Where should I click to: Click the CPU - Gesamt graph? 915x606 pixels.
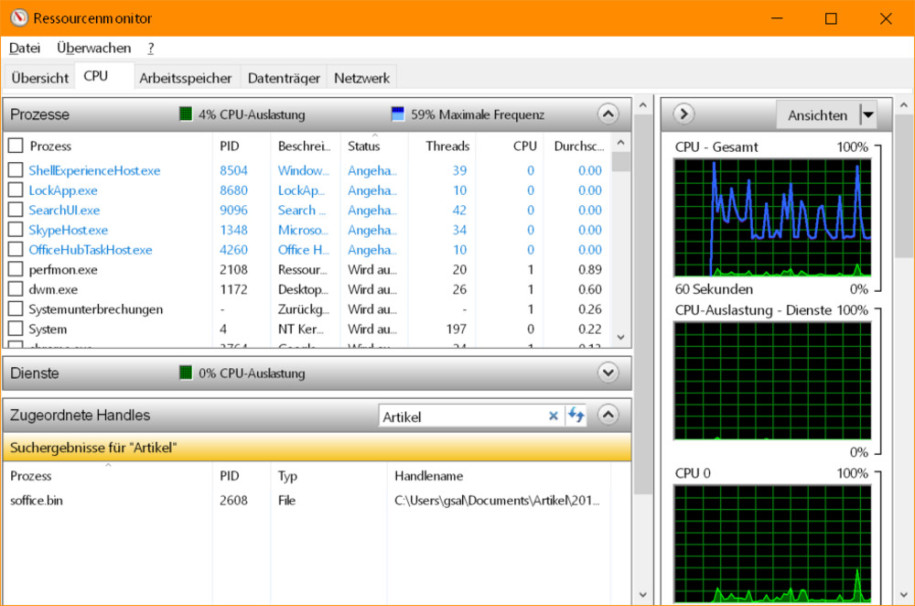point(773,218)
